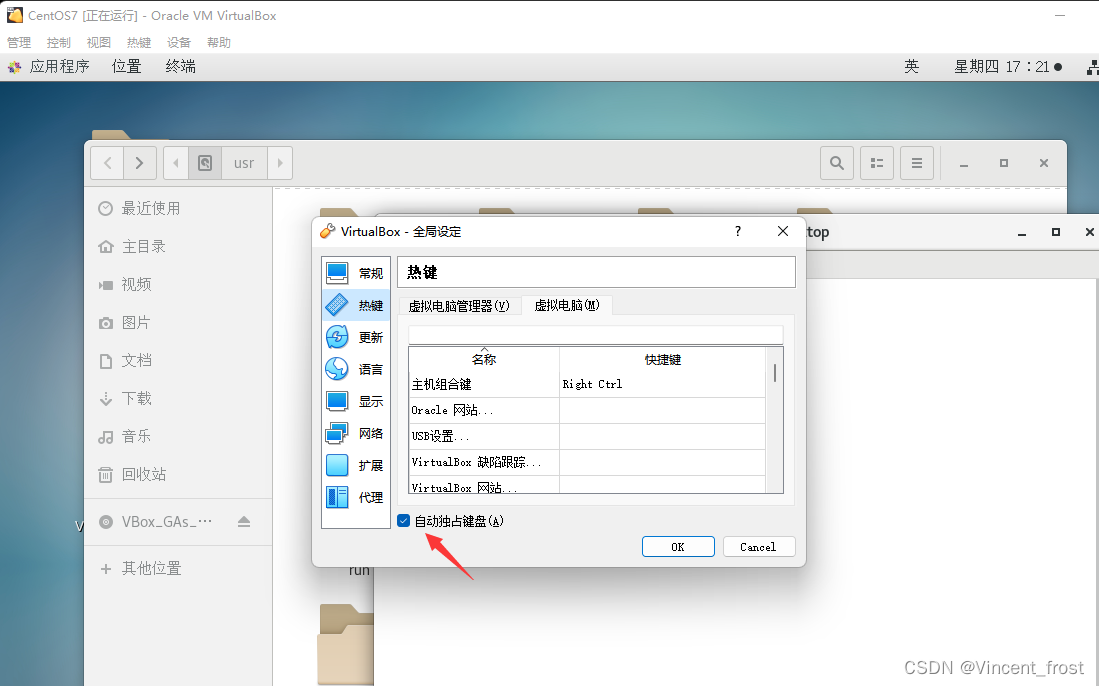Viewport: 1099px width, 686px height.
Task: Toggle list view in file manager
Action: tap(877, 163)
